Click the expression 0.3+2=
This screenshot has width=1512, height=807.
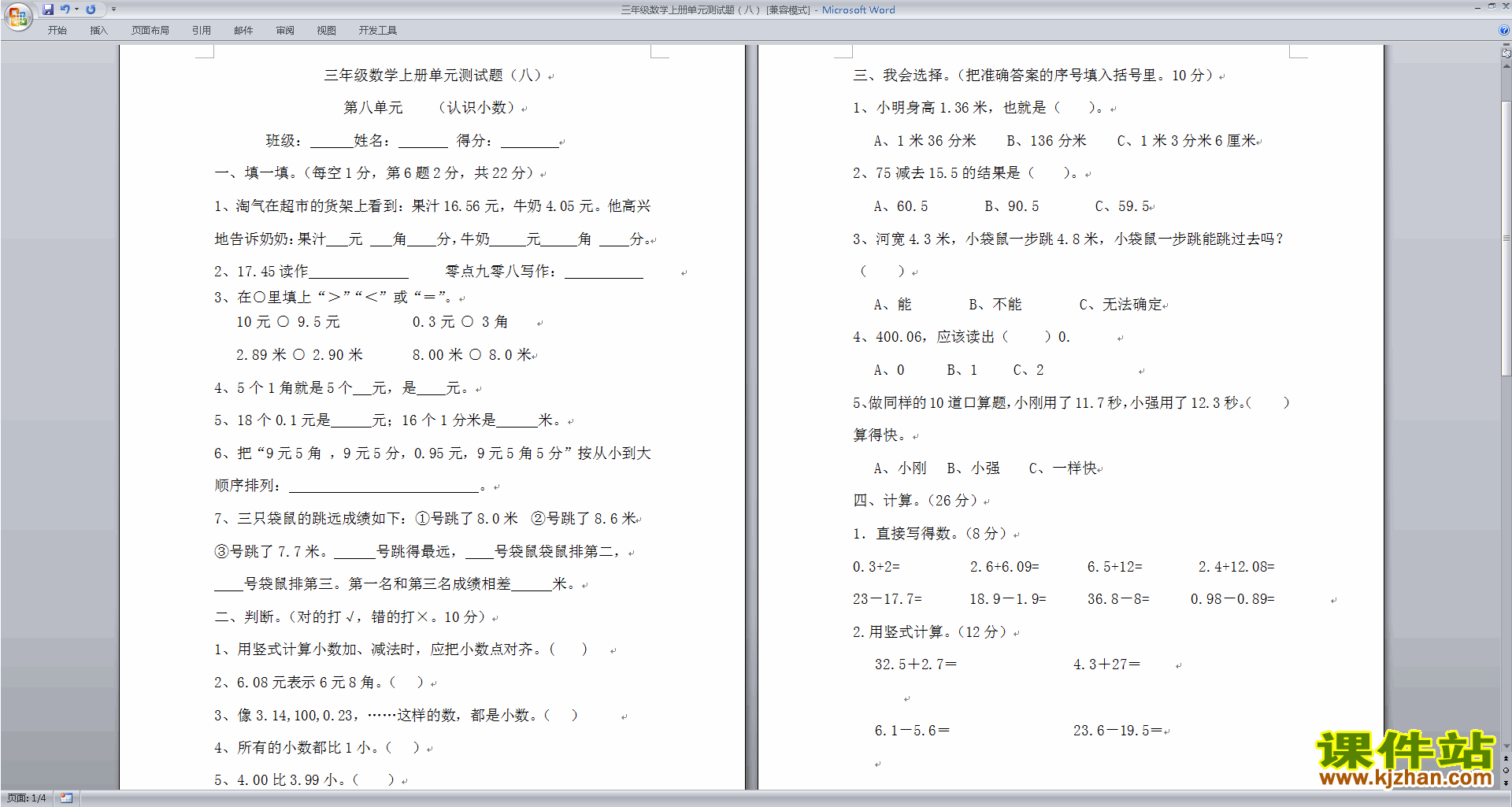pos(876,567)
